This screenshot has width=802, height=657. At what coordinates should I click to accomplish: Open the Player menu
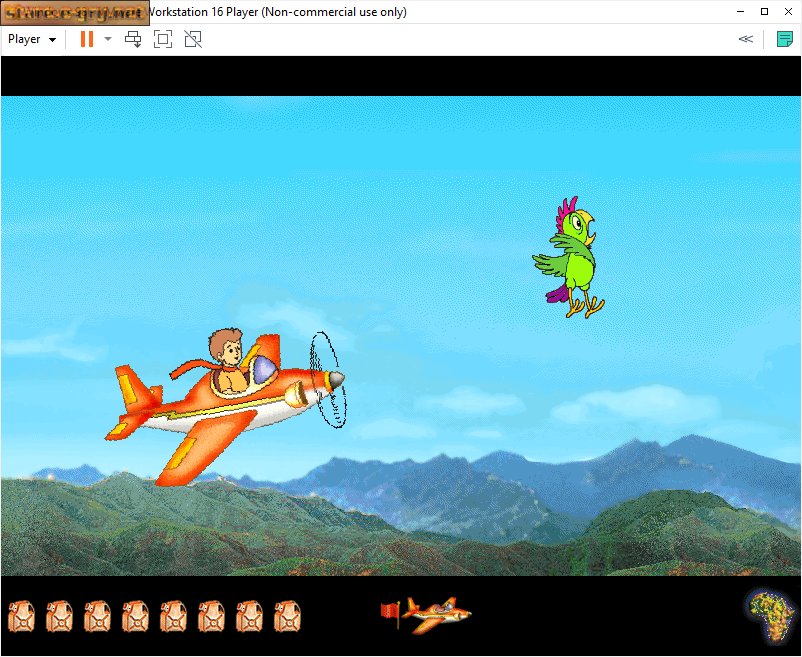[x=32, y=39]
